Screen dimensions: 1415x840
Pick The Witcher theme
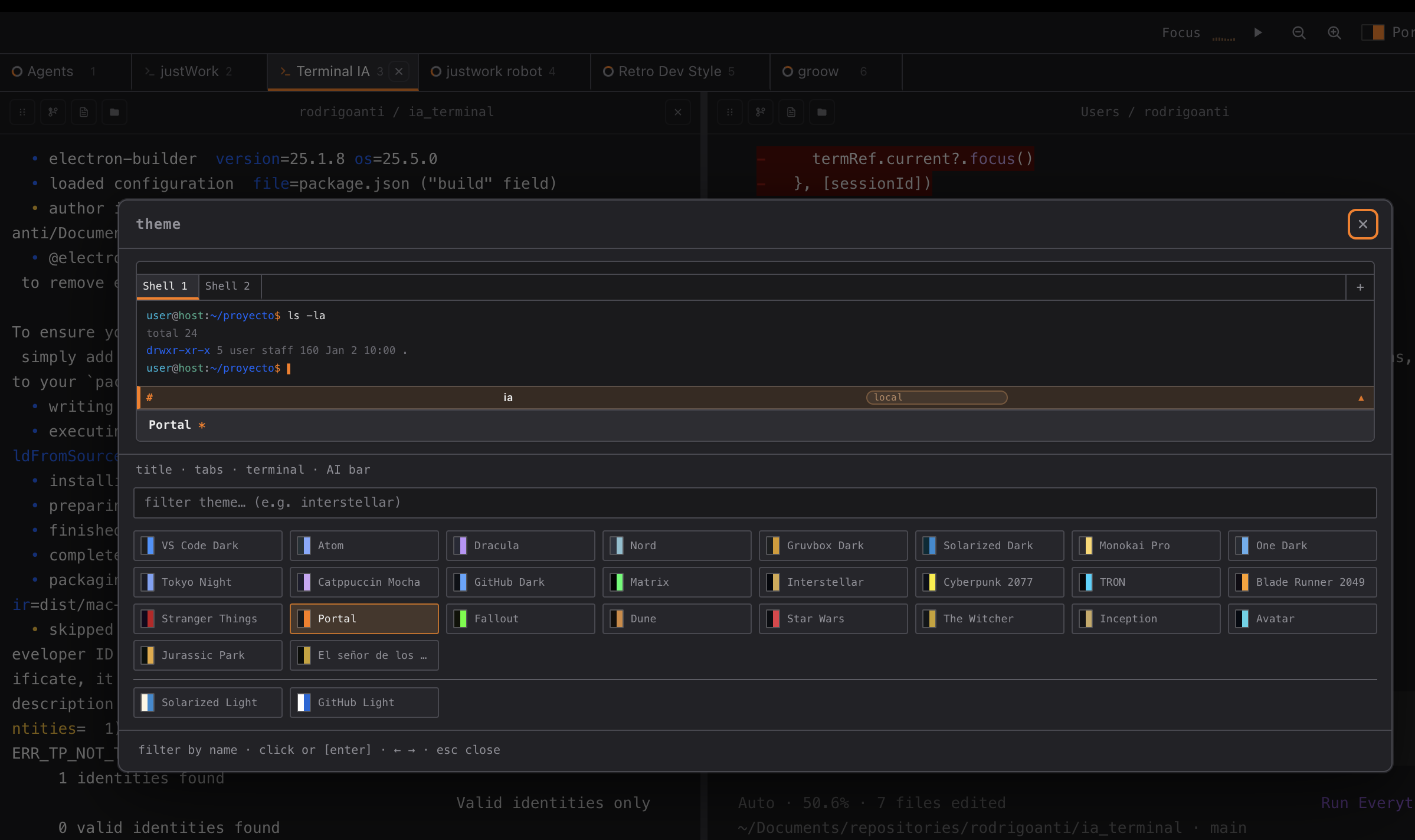[990, 619]
